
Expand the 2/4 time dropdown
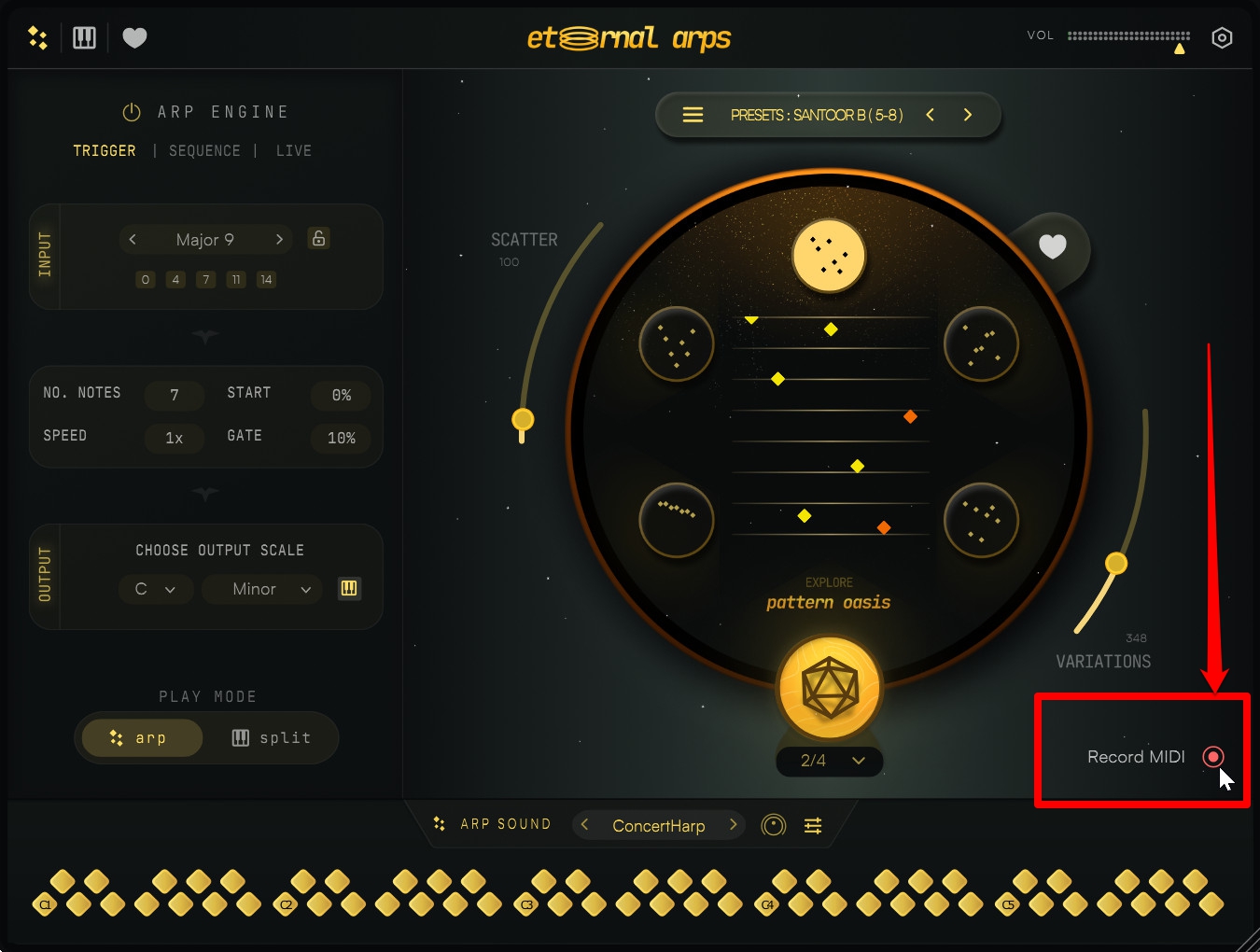(829, 761)
